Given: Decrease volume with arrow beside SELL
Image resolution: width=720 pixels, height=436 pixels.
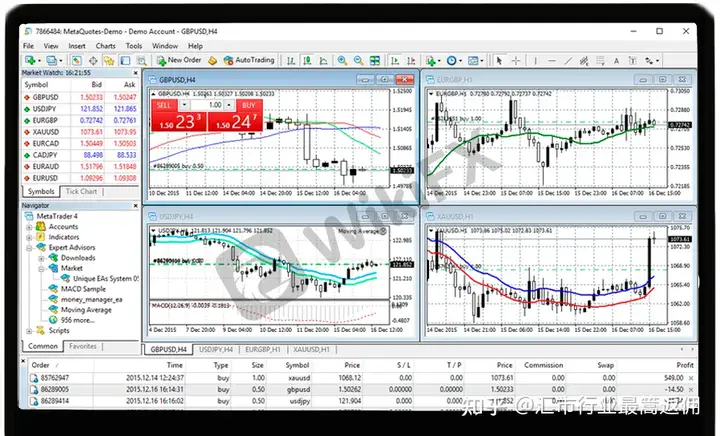Looking at the screenshot, I should tap(184, 105).
